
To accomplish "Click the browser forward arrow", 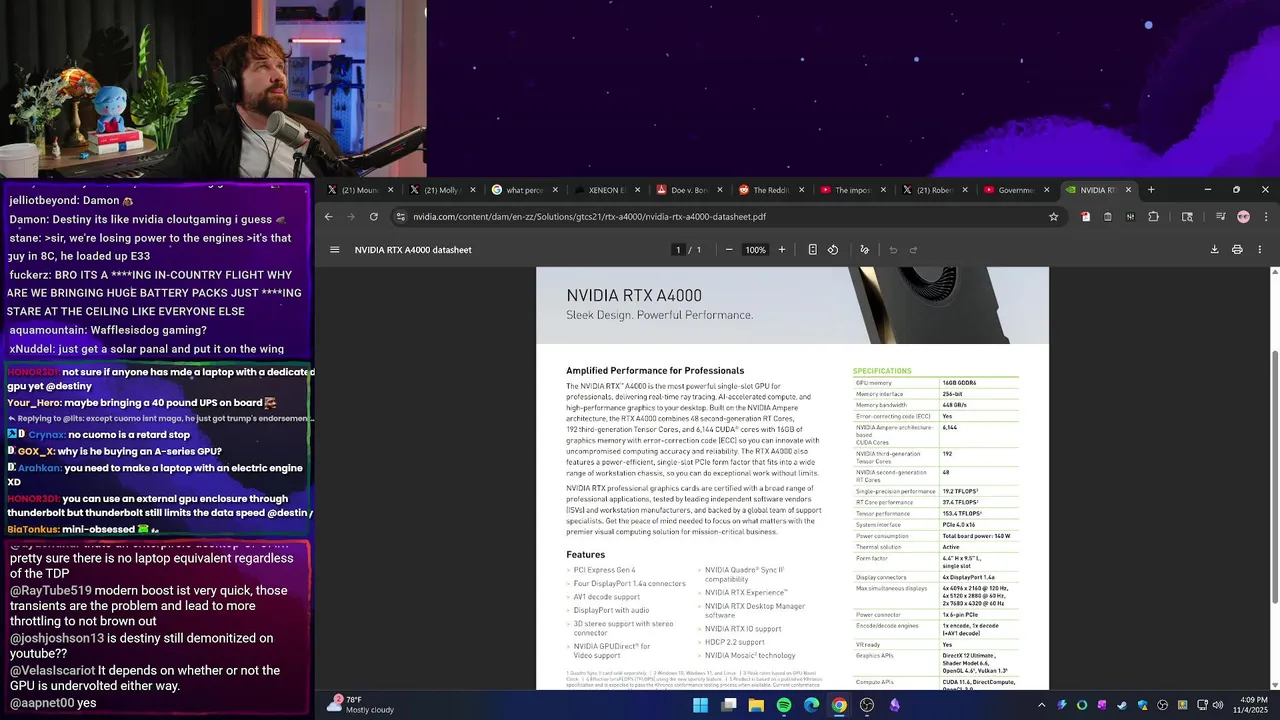I will [x=351, y=217].
